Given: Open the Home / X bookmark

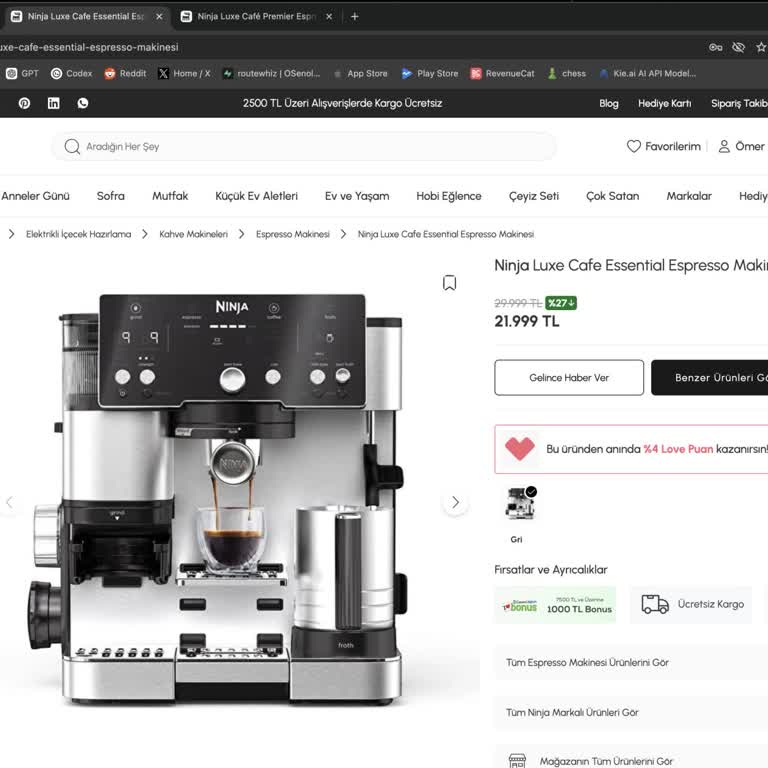Looking at the screenshot, I should point(185,73).
